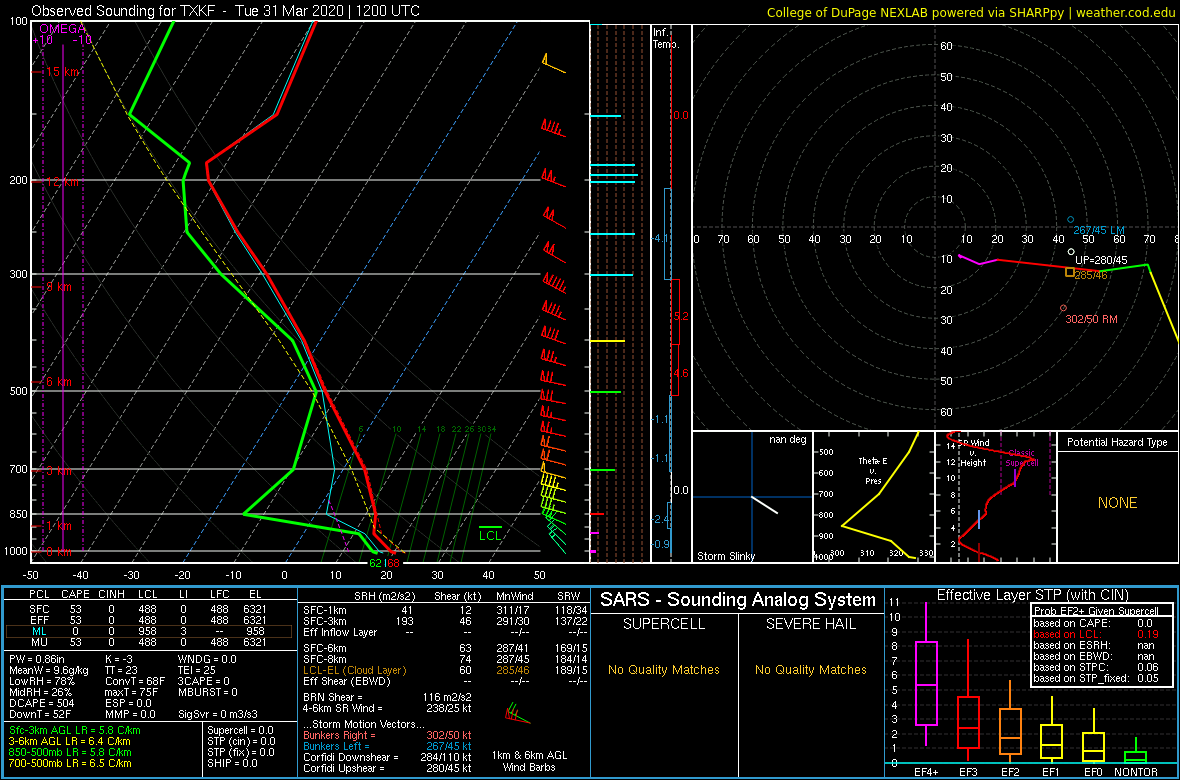Screen dimensions: 1180x780
Task: Click the red surface temperature value 68
Action: point(393,562)
